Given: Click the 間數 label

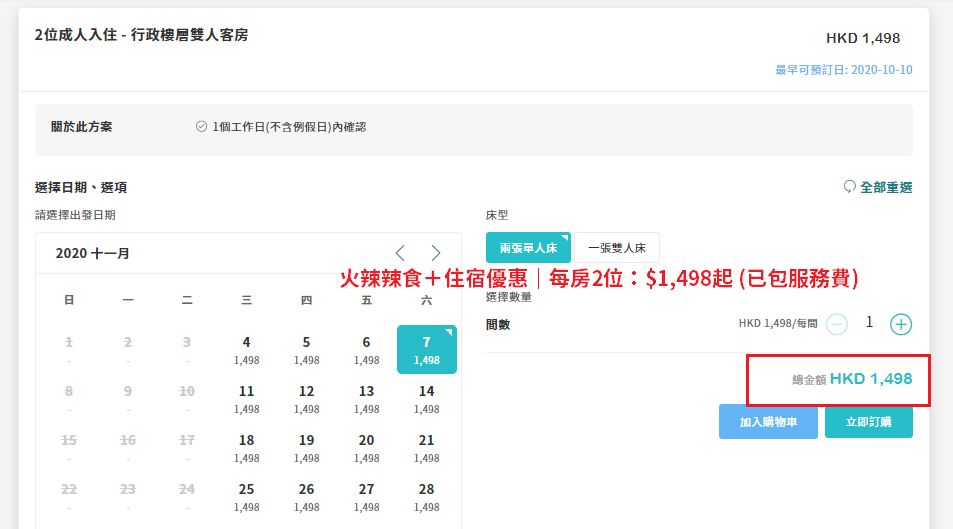Looking at the screenshot, I should [x=498, y=325].
